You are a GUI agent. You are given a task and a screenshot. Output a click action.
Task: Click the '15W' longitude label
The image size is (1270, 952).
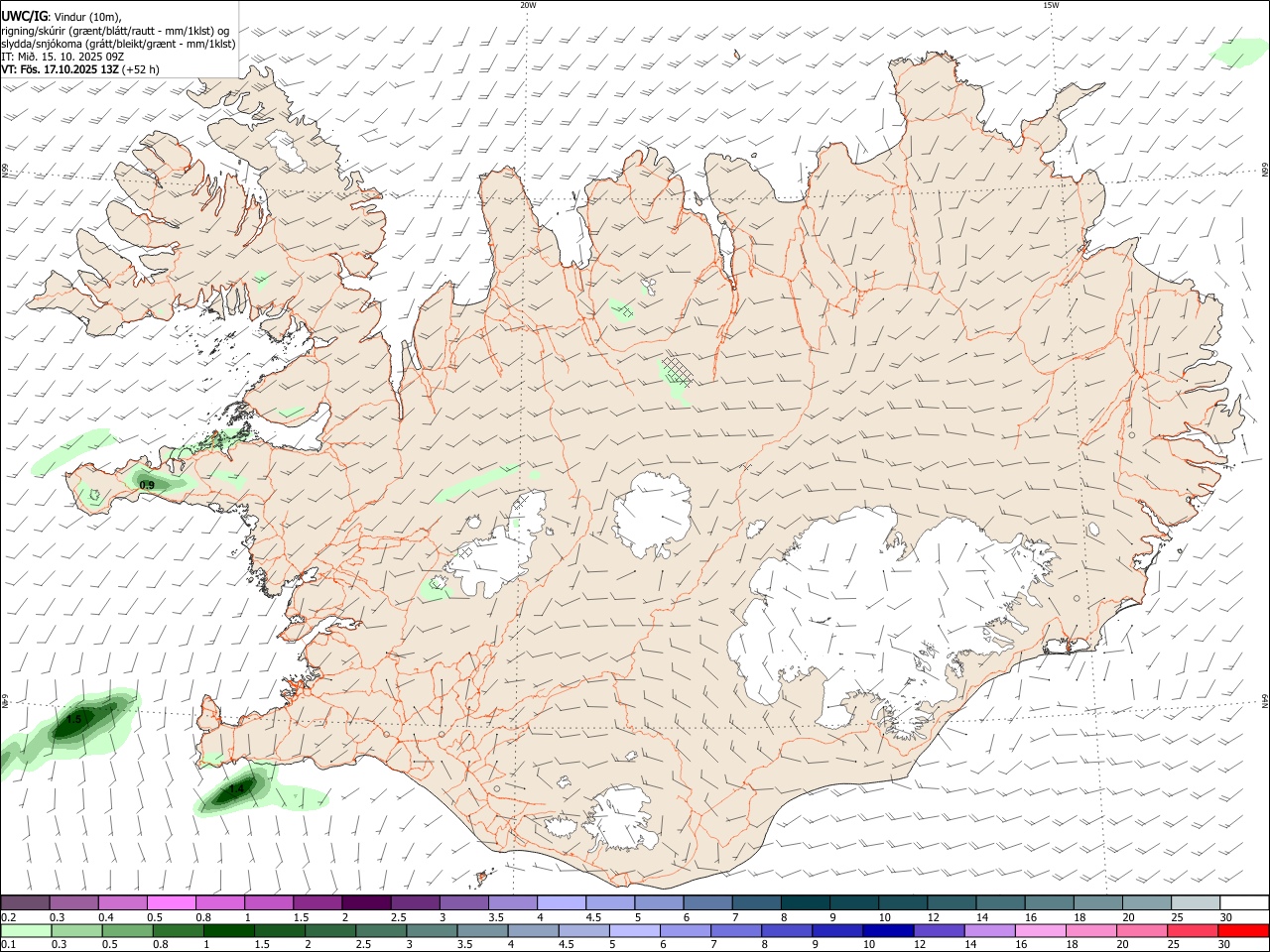(x=1051, y=5)
